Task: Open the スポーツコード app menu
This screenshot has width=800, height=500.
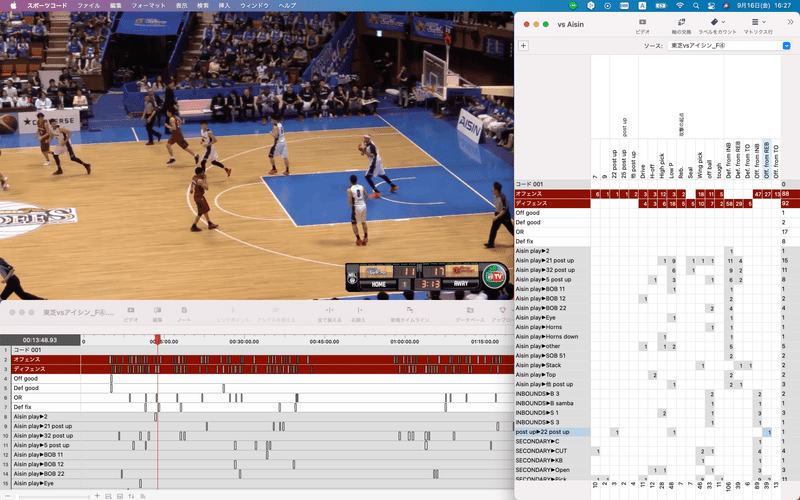Action: pos(47,6)
